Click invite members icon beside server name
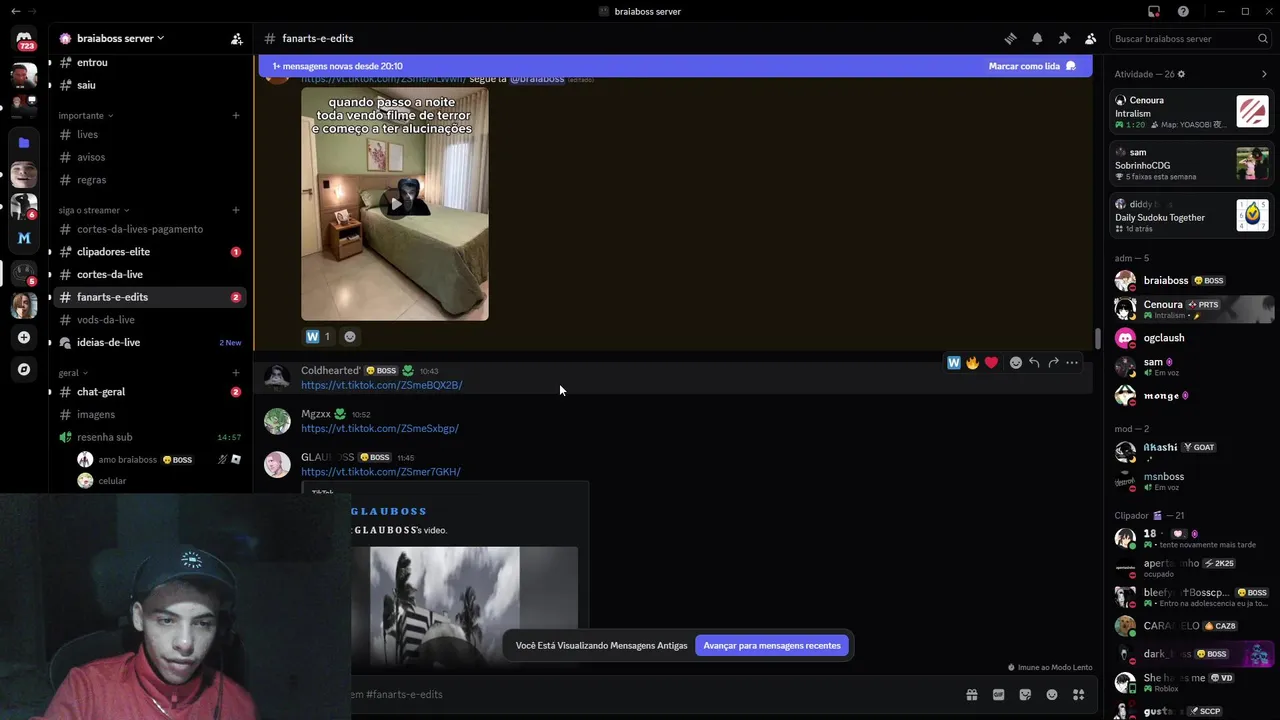The width and height of the screenshot is (1280, 720). tap(236, 39)
